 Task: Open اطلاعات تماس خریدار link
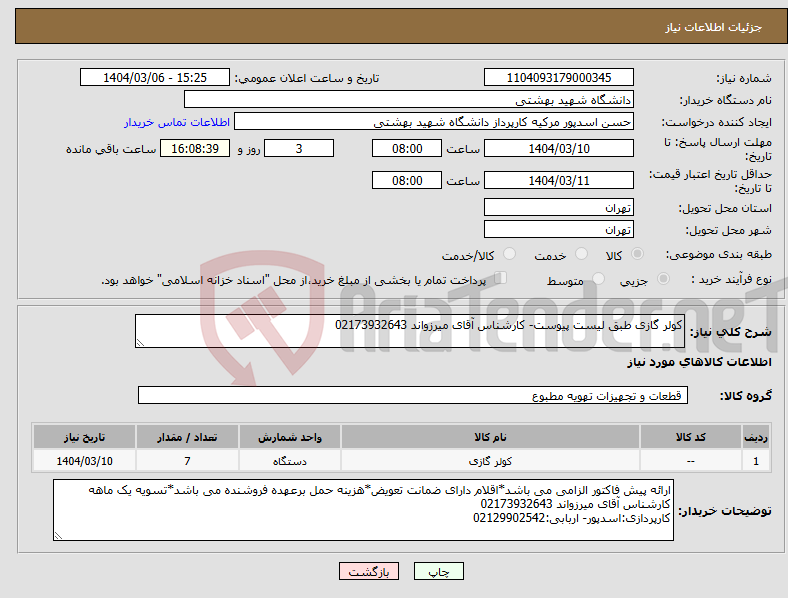(x=177, y=122)
